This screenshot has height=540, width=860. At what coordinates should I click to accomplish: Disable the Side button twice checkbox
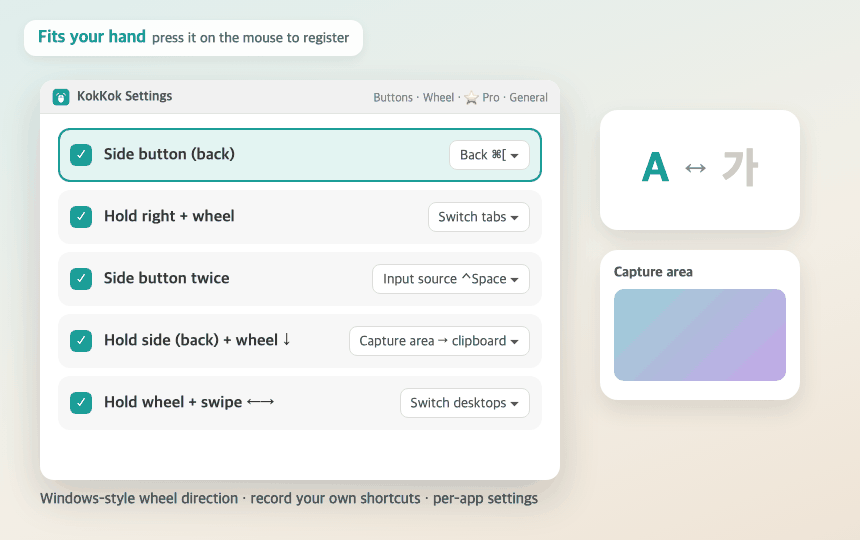click(81, 278)
